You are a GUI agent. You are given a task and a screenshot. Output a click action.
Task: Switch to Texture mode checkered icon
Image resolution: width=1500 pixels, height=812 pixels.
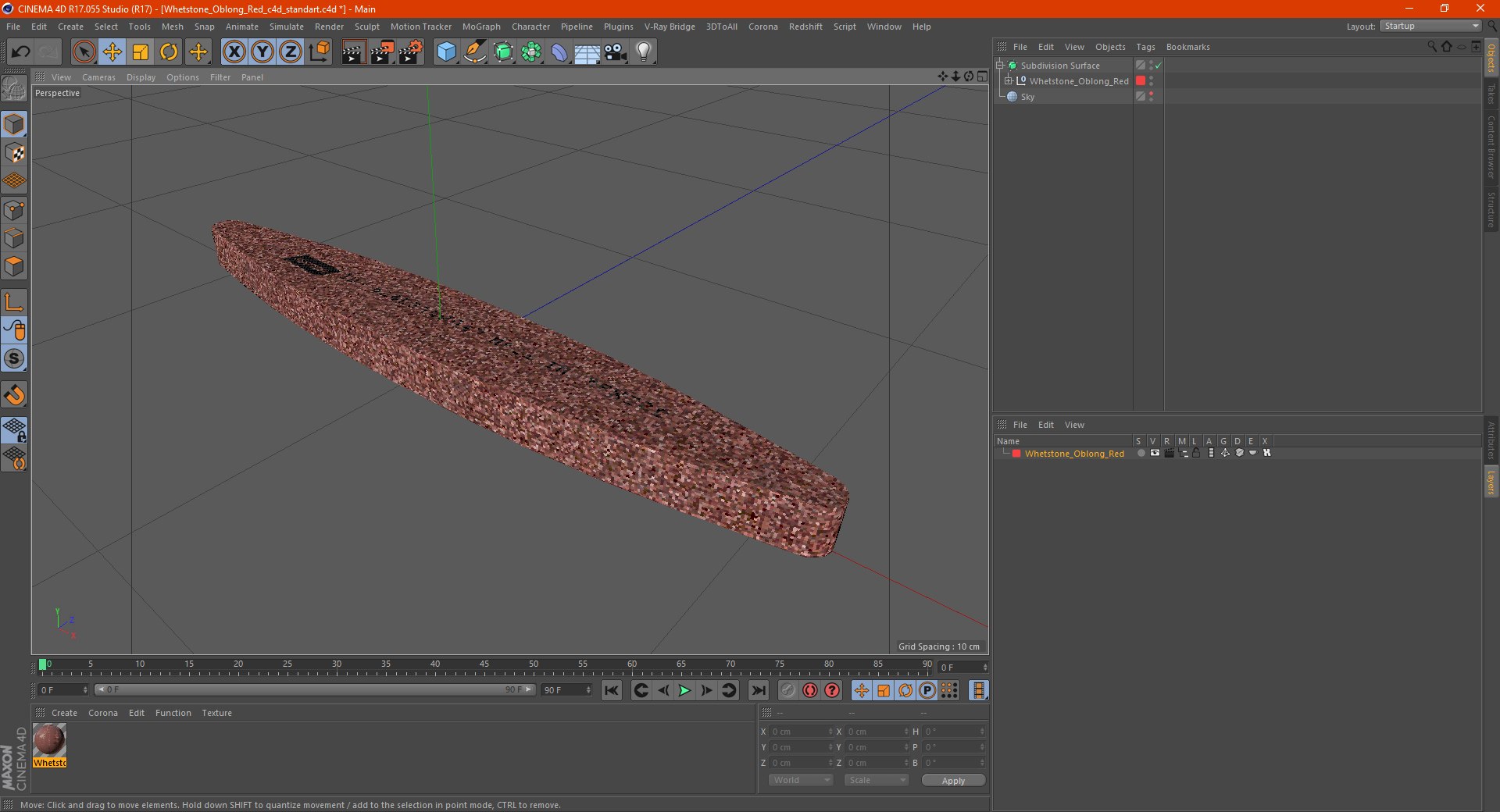pyautogui.click(x=14, y=152)
